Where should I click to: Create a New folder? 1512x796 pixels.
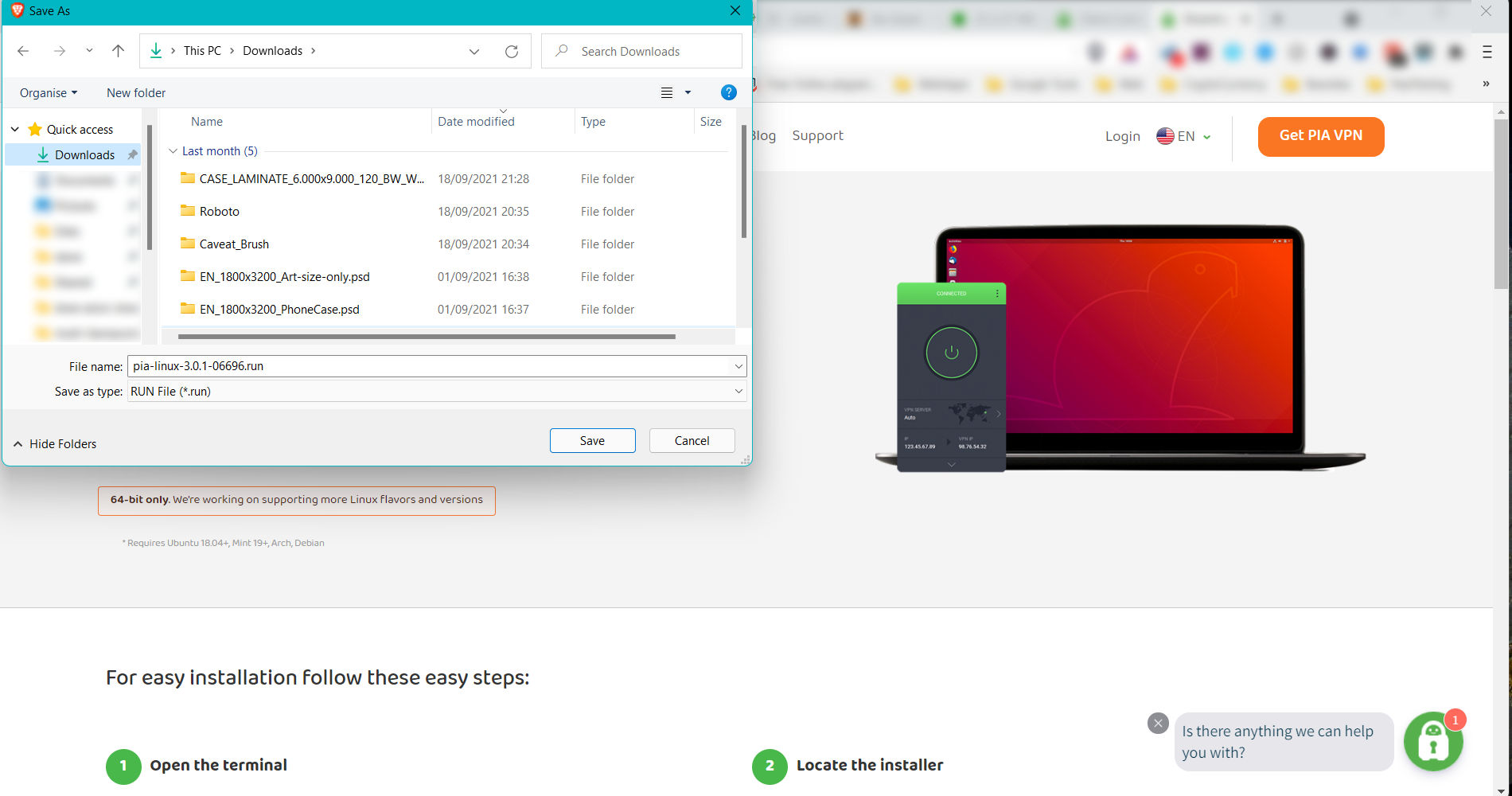pos(136,93)
